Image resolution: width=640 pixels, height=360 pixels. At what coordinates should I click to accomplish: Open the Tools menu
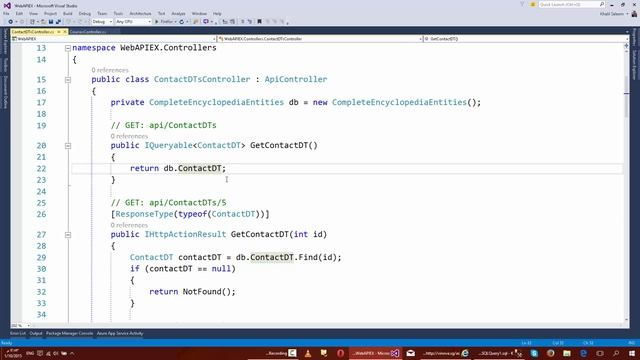pyautogui.click(x=118, y=13)
